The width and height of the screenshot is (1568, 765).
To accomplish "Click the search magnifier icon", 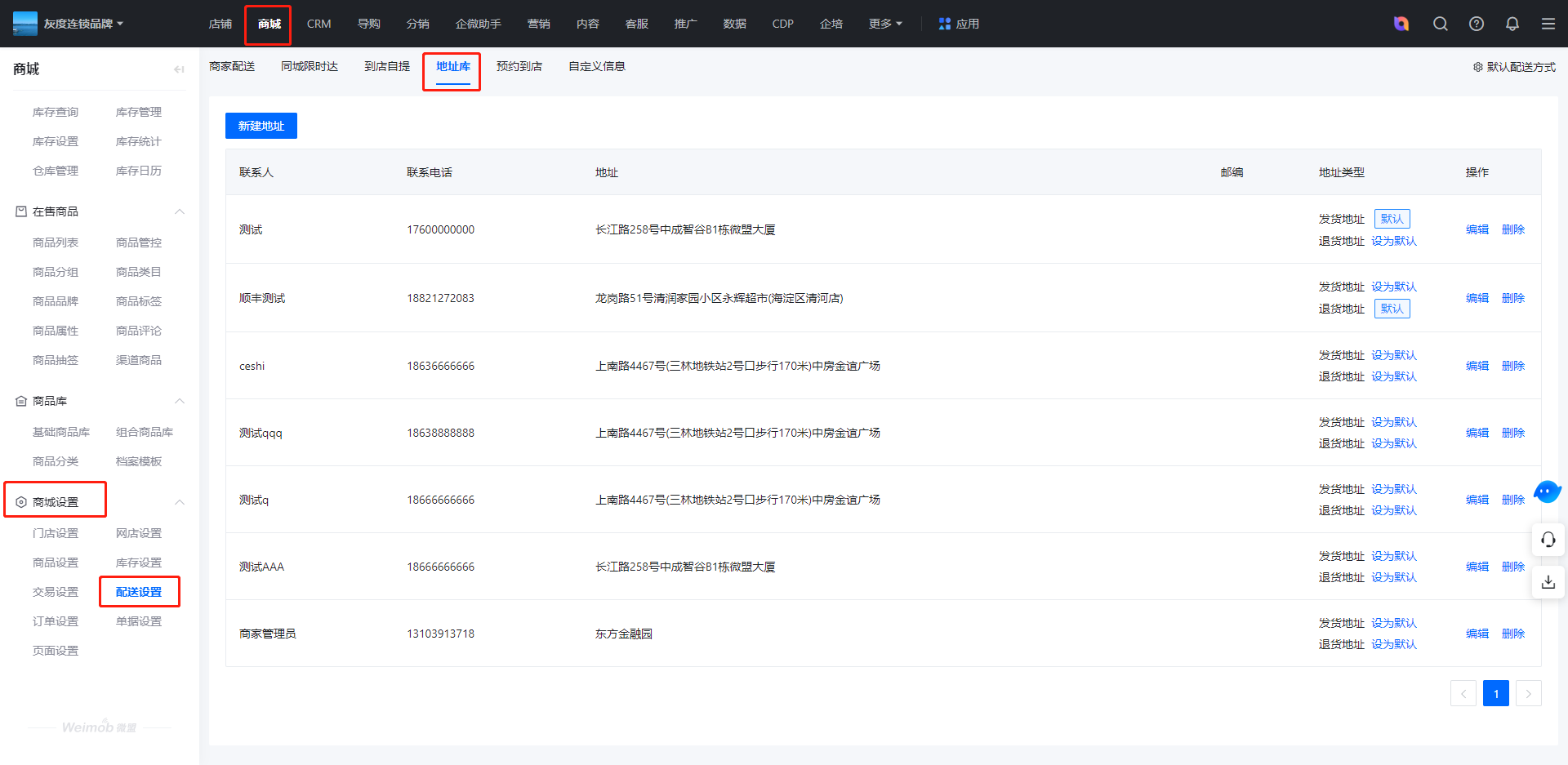I will coord(1441,24).
